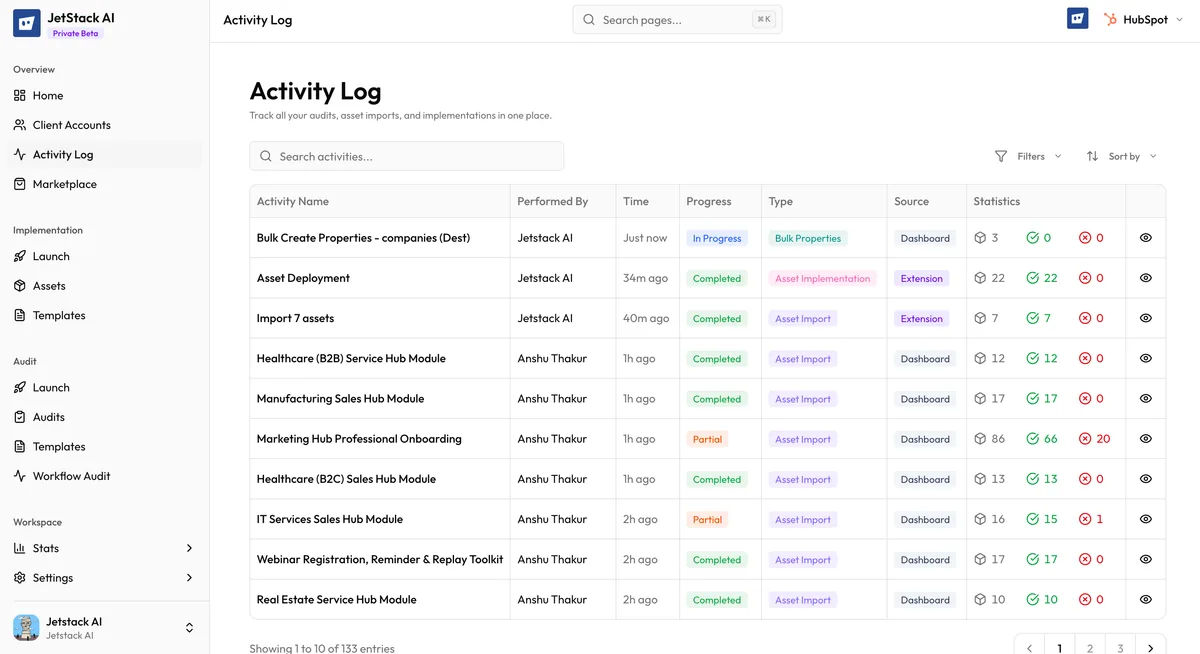
Task: Click the In Progress status badge
Action: pyautogui.click(x=717, y=238)
